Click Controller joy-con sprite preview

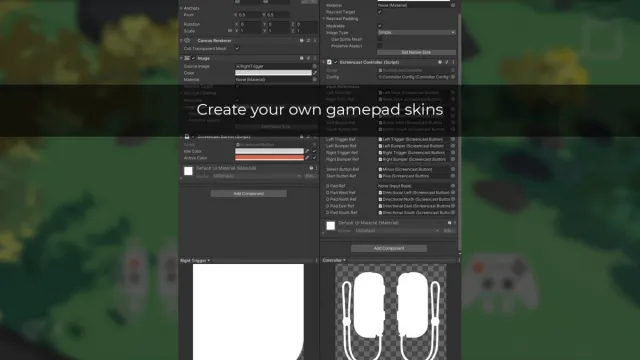click(x=391, y=312)
